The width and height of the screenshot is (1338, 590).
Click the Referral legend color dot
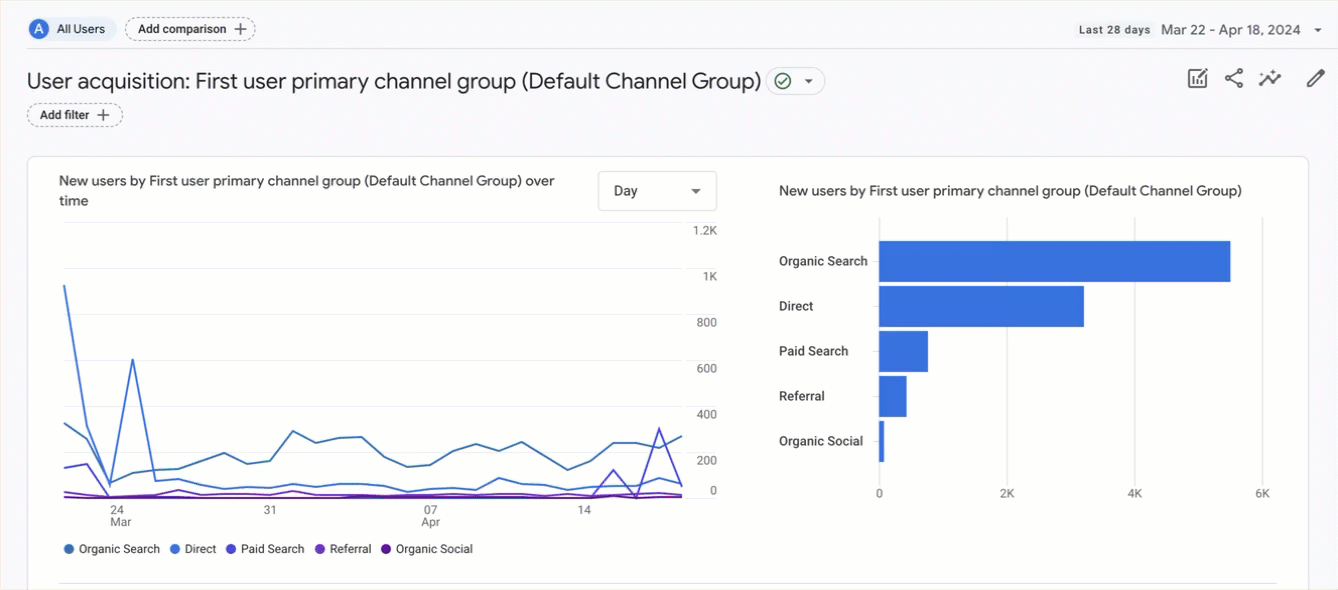click(320, 549)
